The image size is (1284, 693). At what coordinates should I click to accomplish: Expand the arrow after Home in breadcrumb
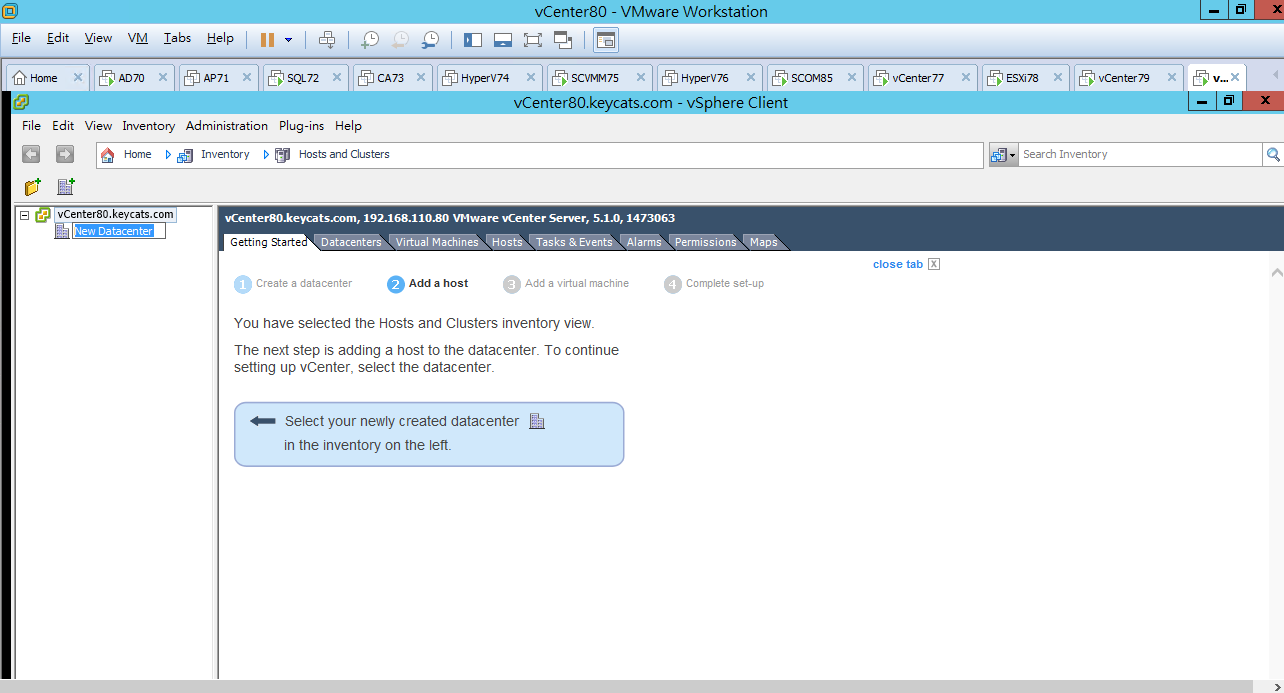tap(168, 155)
